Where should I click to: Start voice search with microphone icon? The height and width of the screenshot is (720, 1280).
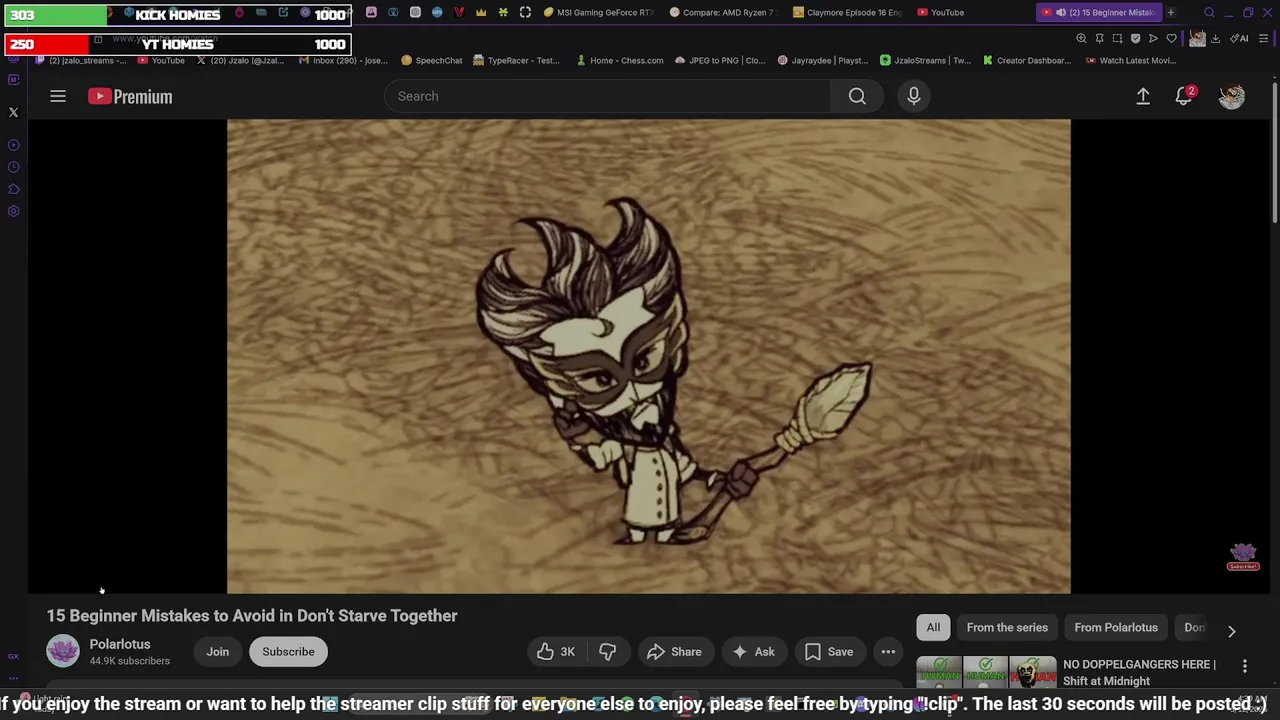(x=913, y=96)
